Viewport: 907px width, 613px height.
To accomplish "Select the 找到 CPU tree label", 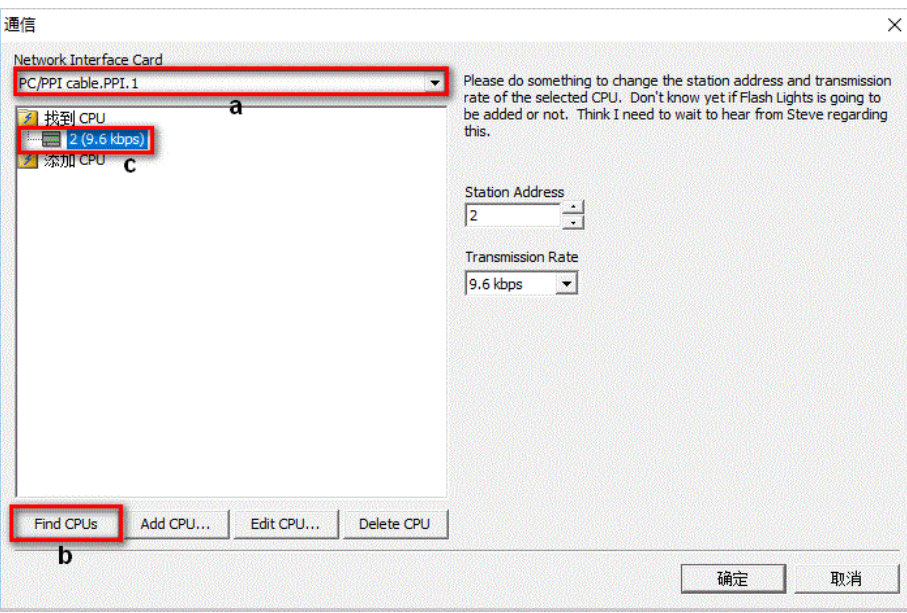I will [75, 118].
